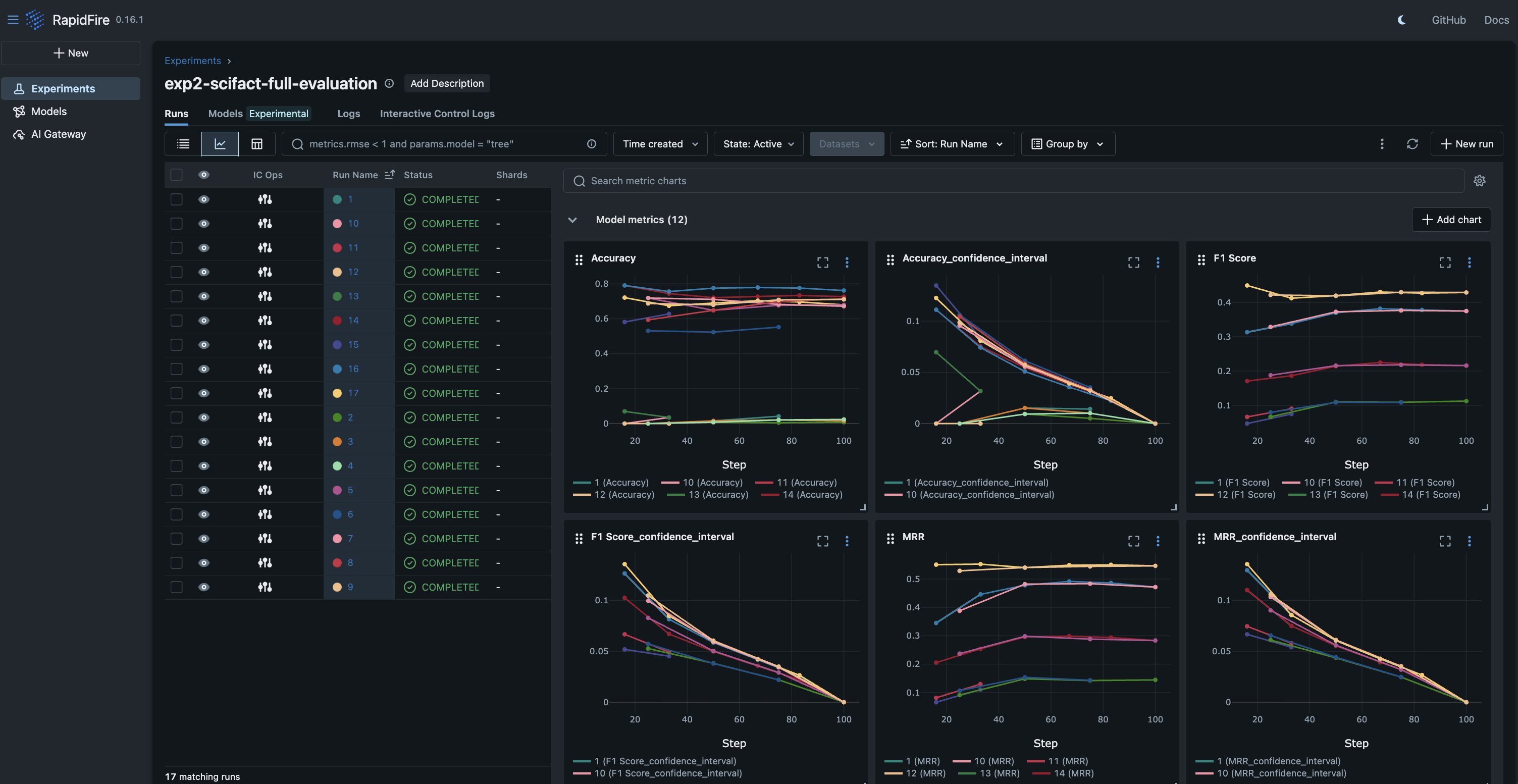Screen dimensions: 1518x784
Task: Select Experiments in the sidebar
Action: [x=71, y=88]
